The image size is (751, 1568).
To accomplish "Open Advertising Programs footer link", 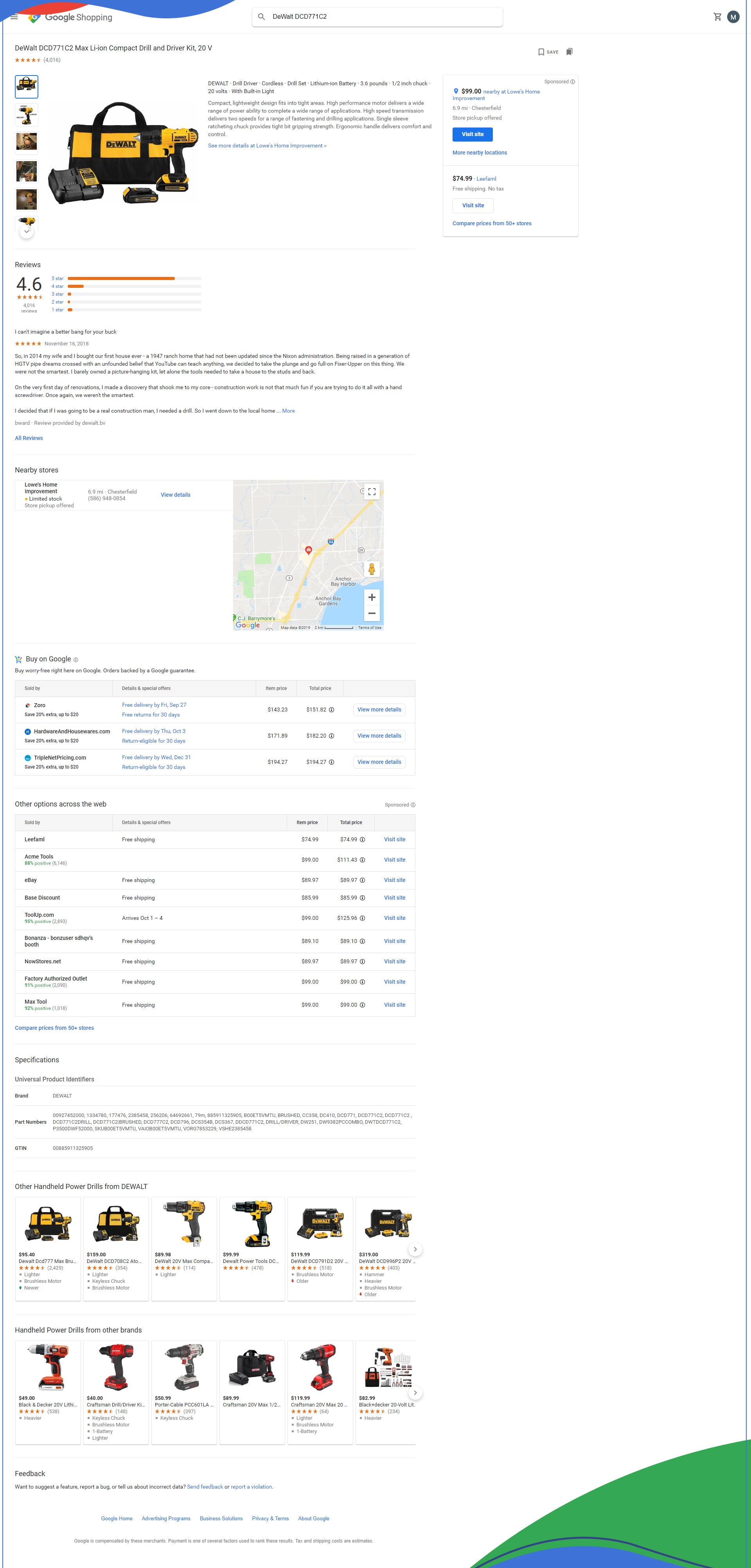I will coord(166,1519).
